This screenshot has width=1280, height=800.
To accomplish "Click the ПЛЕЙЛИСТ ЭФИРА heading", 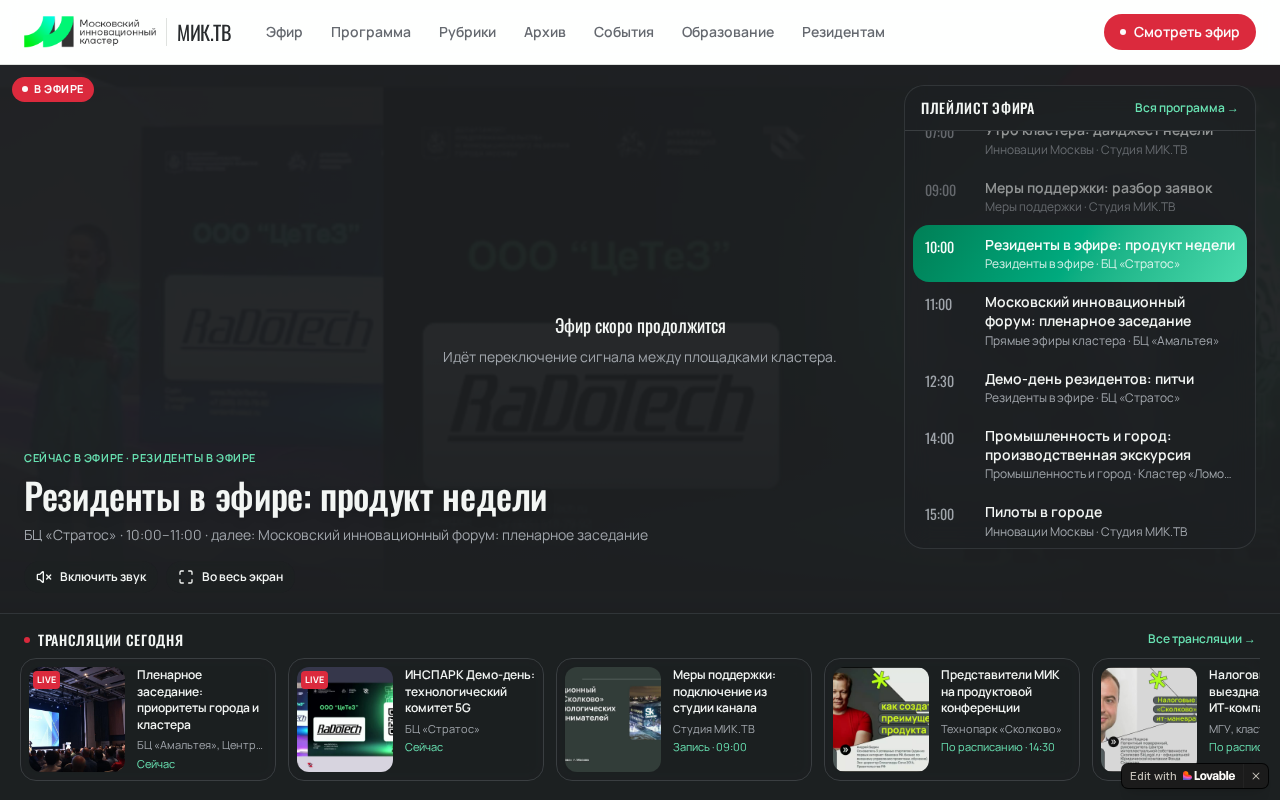I will [x=978, y=108].
